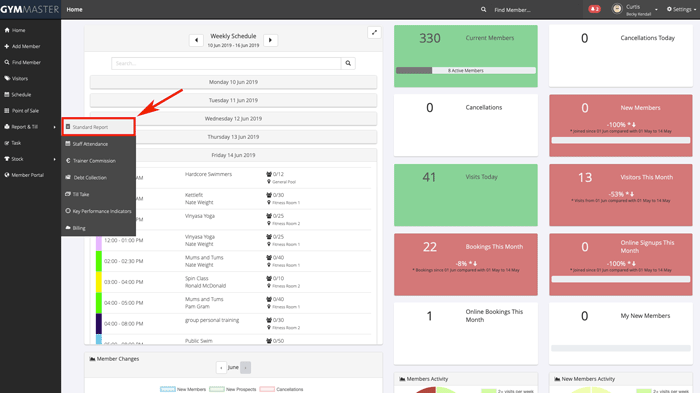
Task: Expand the Monday 10 Jun 2019 section
Action: tap(233, 82)
